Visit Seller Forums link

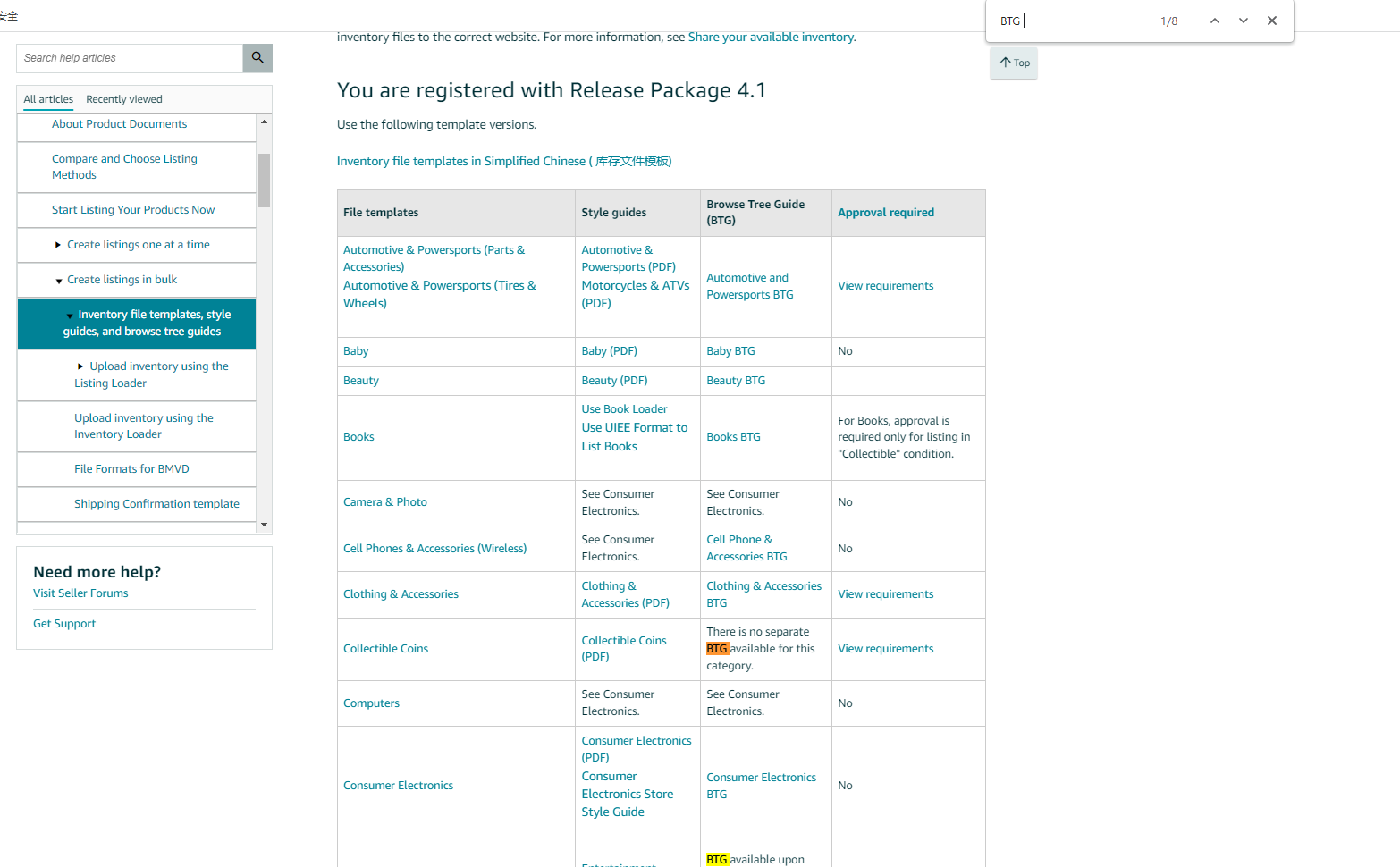pyautogui.click(x=80, y=593)
